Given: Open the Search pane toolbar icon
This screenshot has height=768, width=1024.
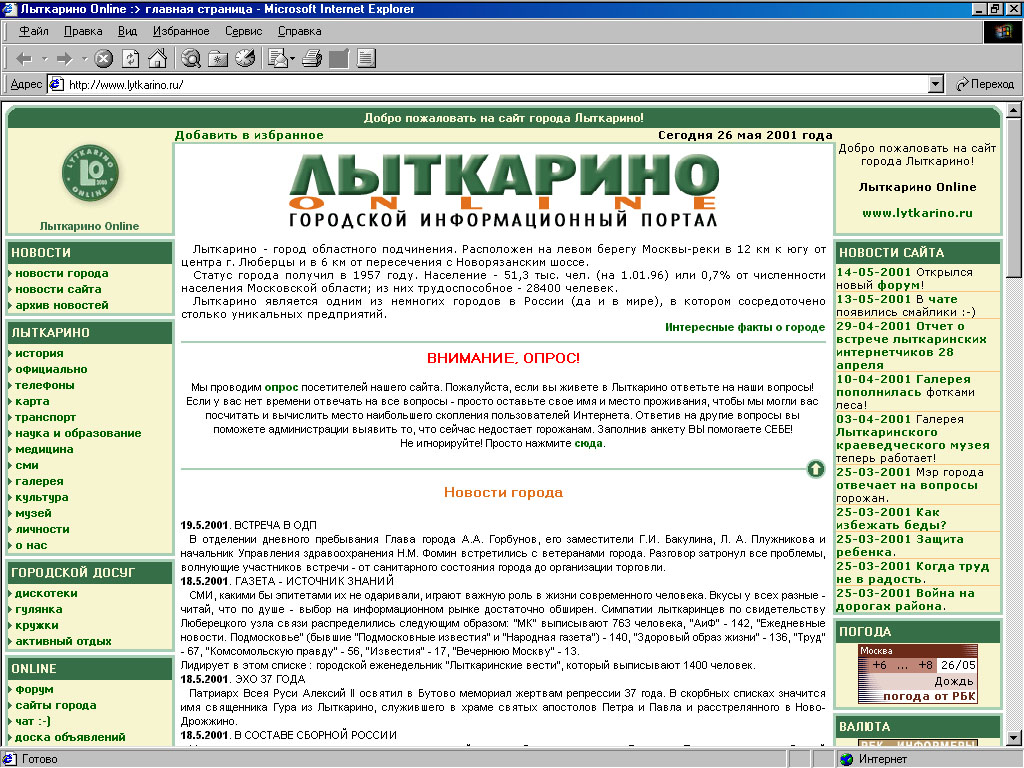Looking at the screenshot, I should 191,59.
